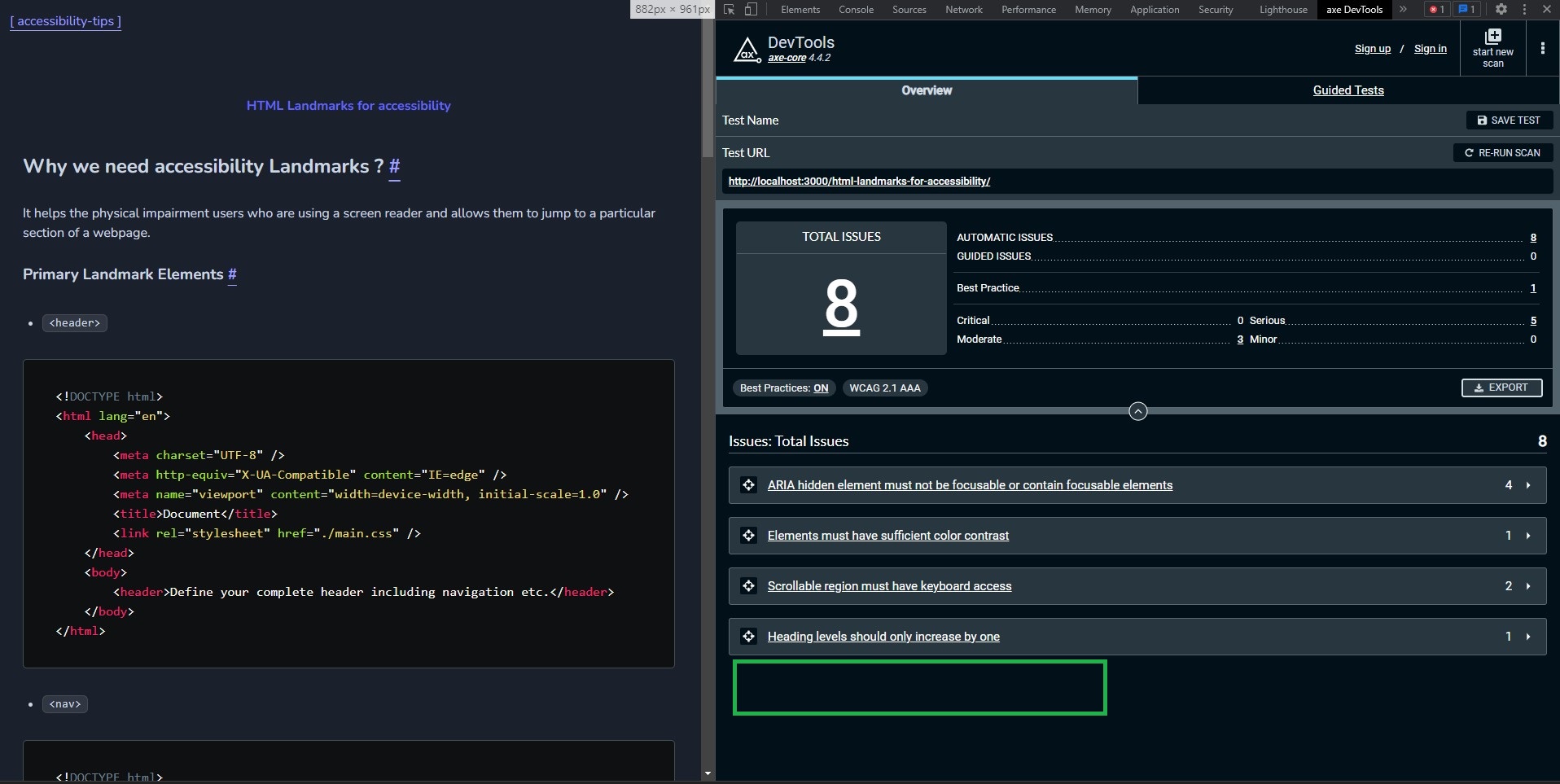Expand color contrast issue arrow

[1528, 536]
